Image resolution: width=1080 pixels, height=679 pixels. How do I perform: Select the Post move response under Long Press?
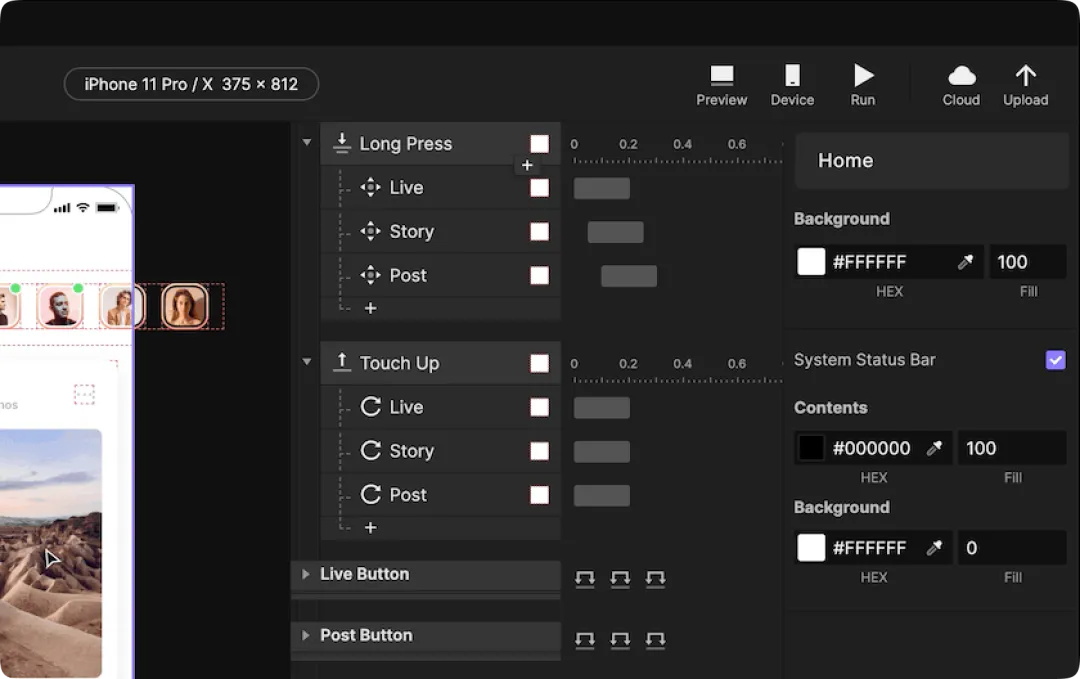pos(408,275)
